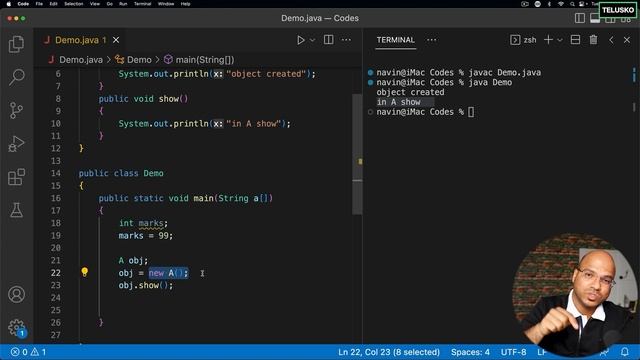This screenshot has width=640, height=360.
Task: Open the Apple menu
Action: tap(9, 4)
